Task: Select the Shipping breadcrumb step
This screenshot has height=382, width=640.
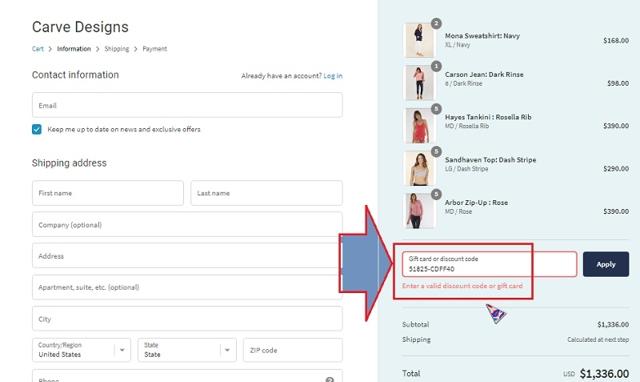Action: click(x=117, y=49)
